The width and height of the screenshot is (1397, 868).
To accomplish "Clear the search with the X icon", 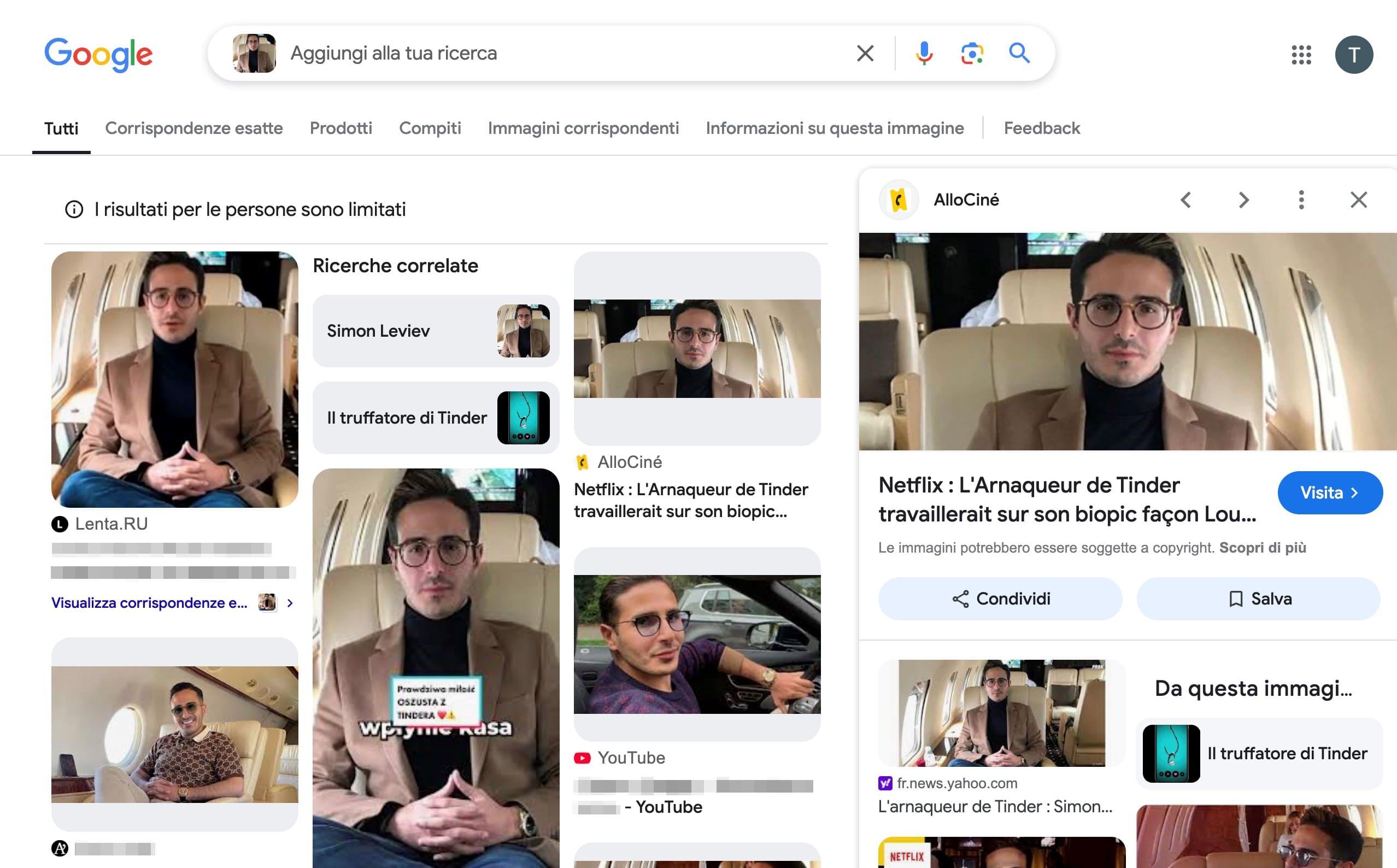I will pyautogui.click(x=865, y=54).
